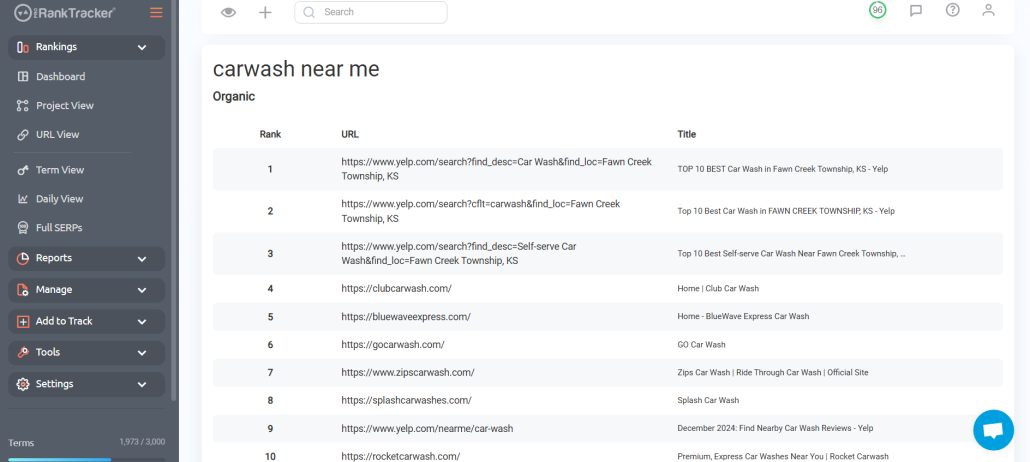This screenshot has width=1030, height=462.
Task: Click the Settings gear icon
Action: point(23,384)
